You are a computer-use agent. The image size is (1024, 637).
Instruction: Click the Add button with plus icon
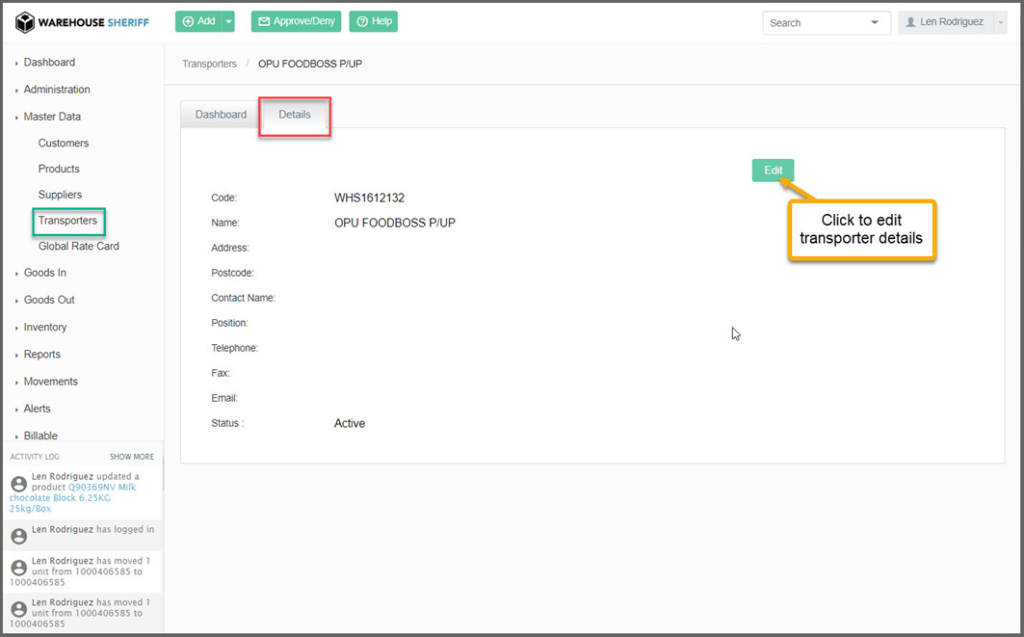click(x=197, y=21)
